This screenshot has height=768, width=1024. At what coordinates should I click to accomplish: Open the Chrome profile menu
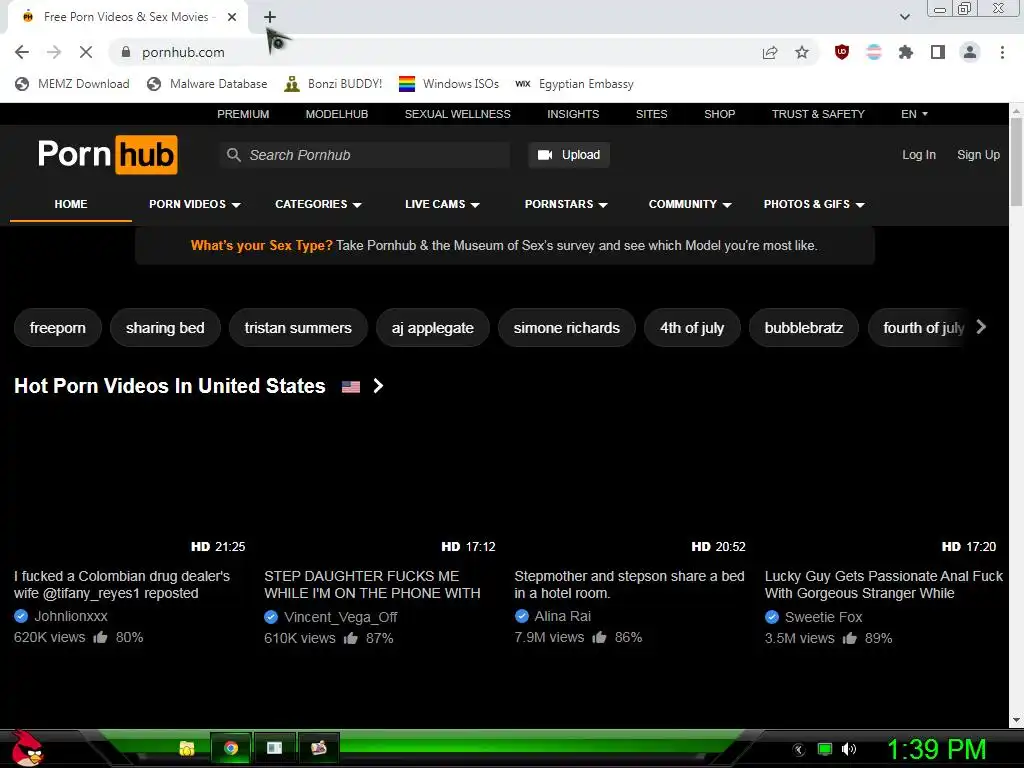970,52
